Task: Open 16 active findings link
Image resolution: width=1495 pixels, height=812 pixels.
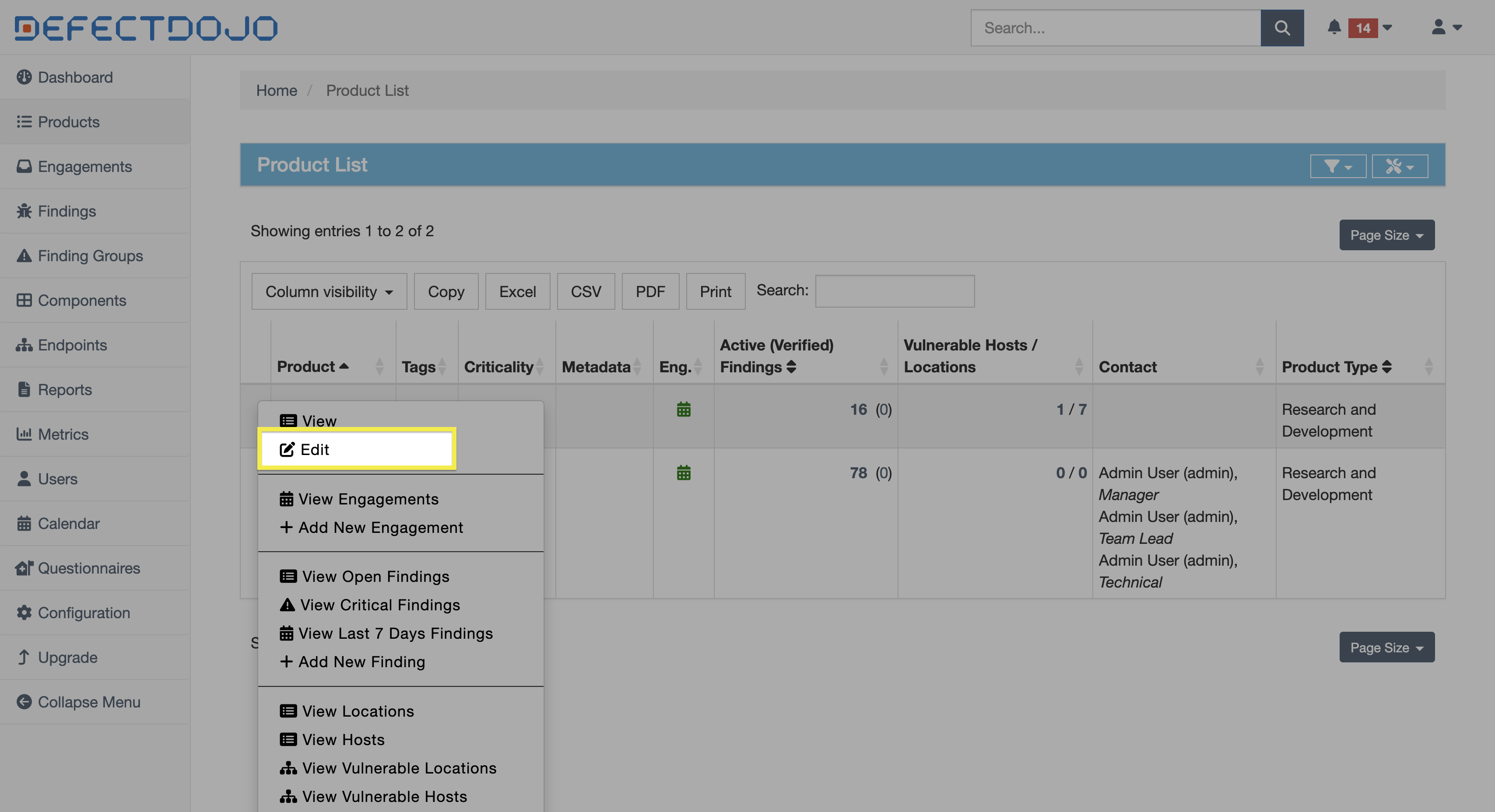Action: [858, 409]
